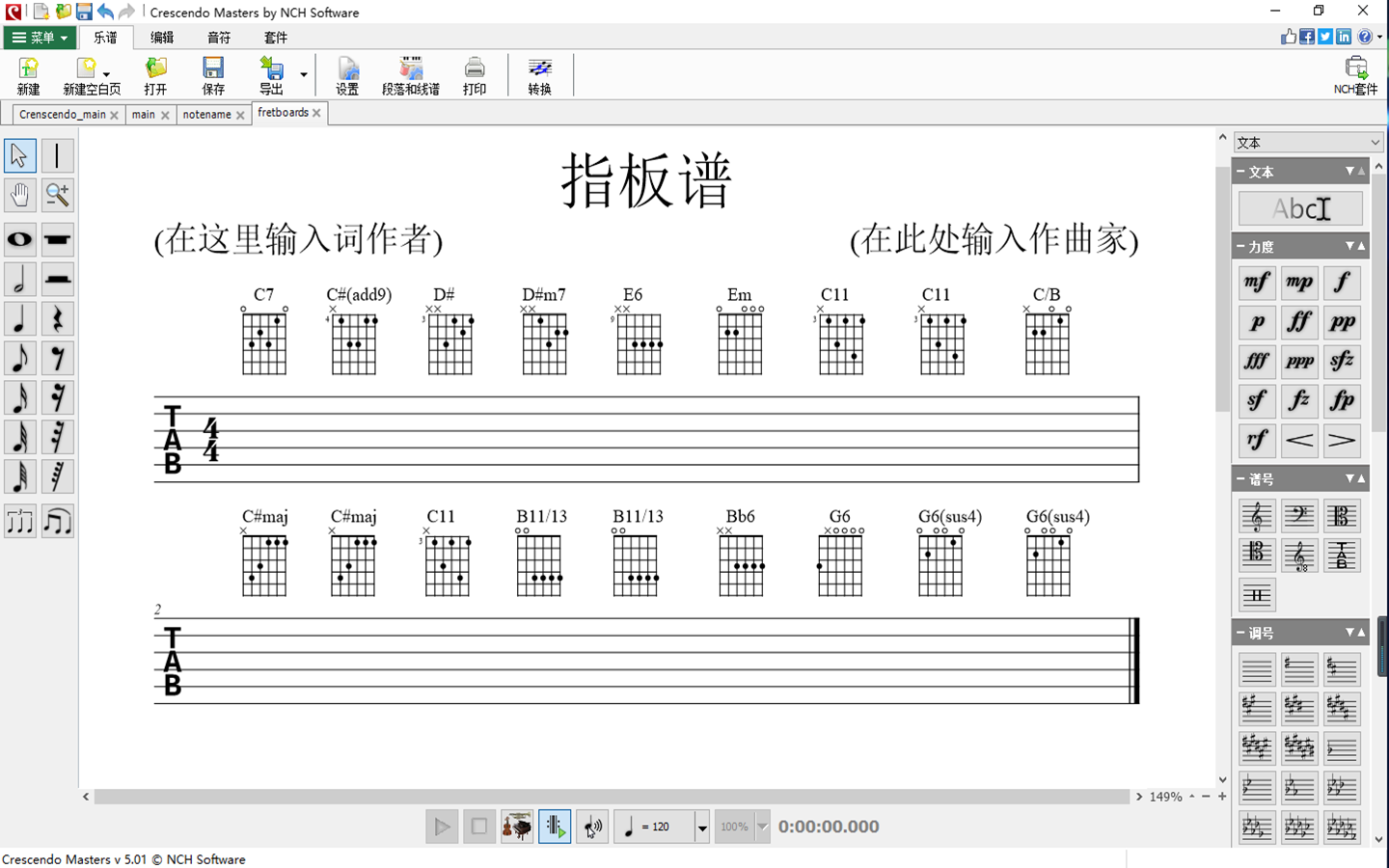
Task: Start playback with Play button
Action: coord(442,827)
